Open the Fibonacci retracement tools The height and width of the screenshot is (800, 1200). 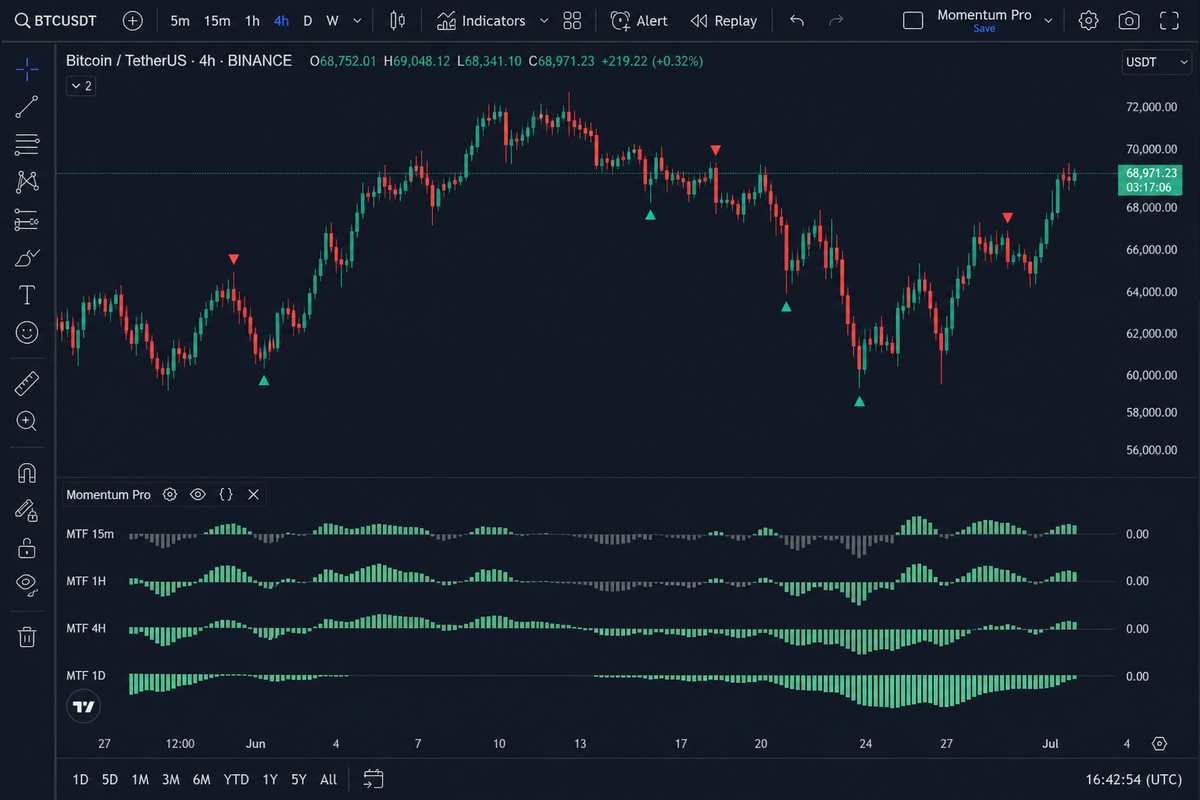tap(27, 145)
